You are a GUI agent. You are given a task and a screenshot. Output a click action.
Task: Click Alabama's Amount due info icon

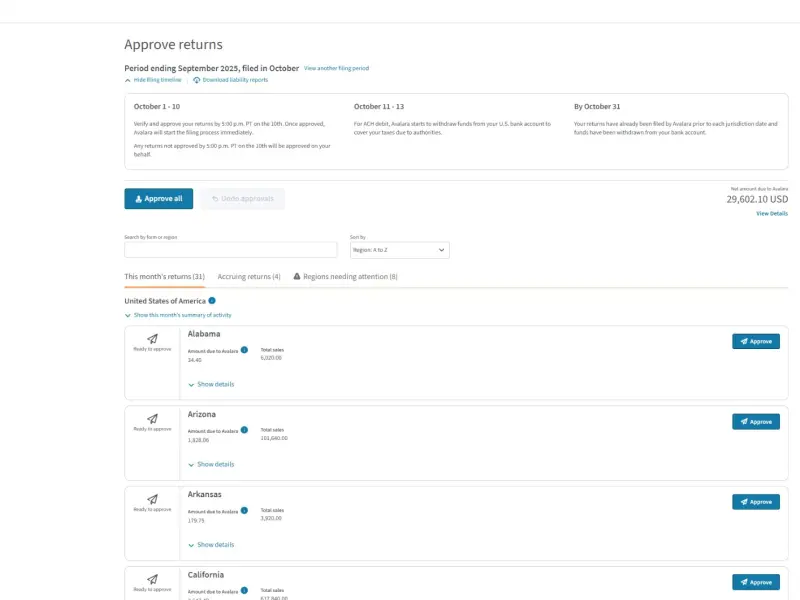(244, 350)
